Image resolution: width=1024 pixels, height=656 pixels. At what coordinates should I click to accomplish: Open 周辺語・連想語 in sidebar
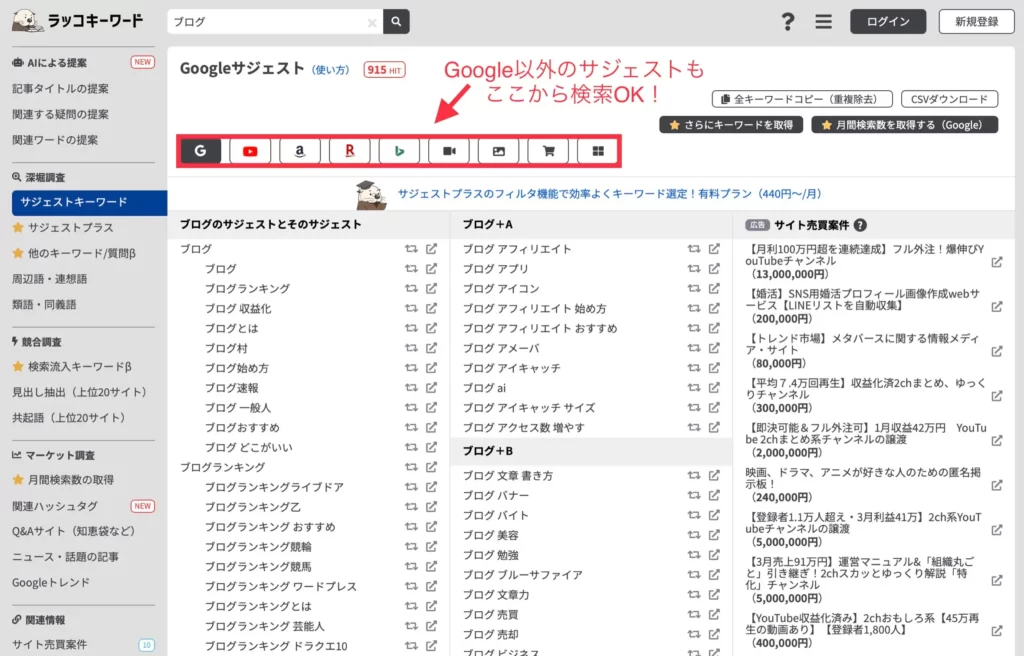49,278
